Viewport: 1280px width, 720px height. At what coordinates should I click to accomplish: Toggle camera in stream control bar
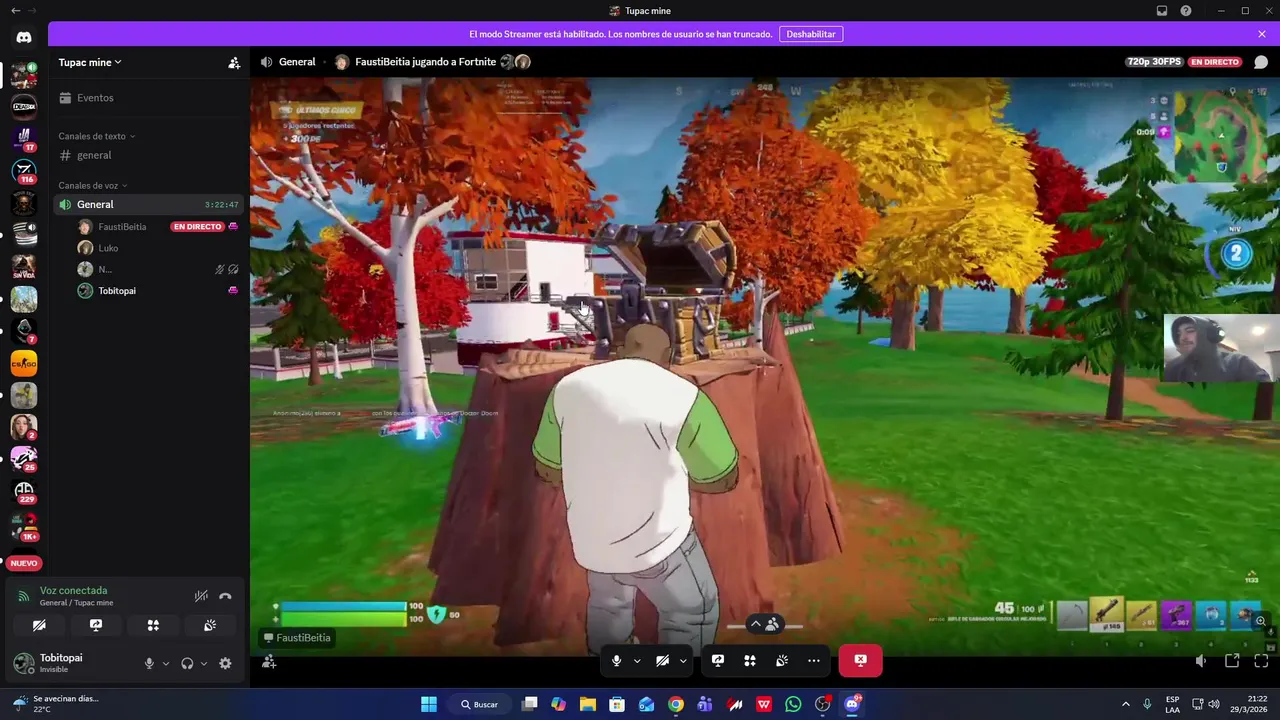(662, 661)
